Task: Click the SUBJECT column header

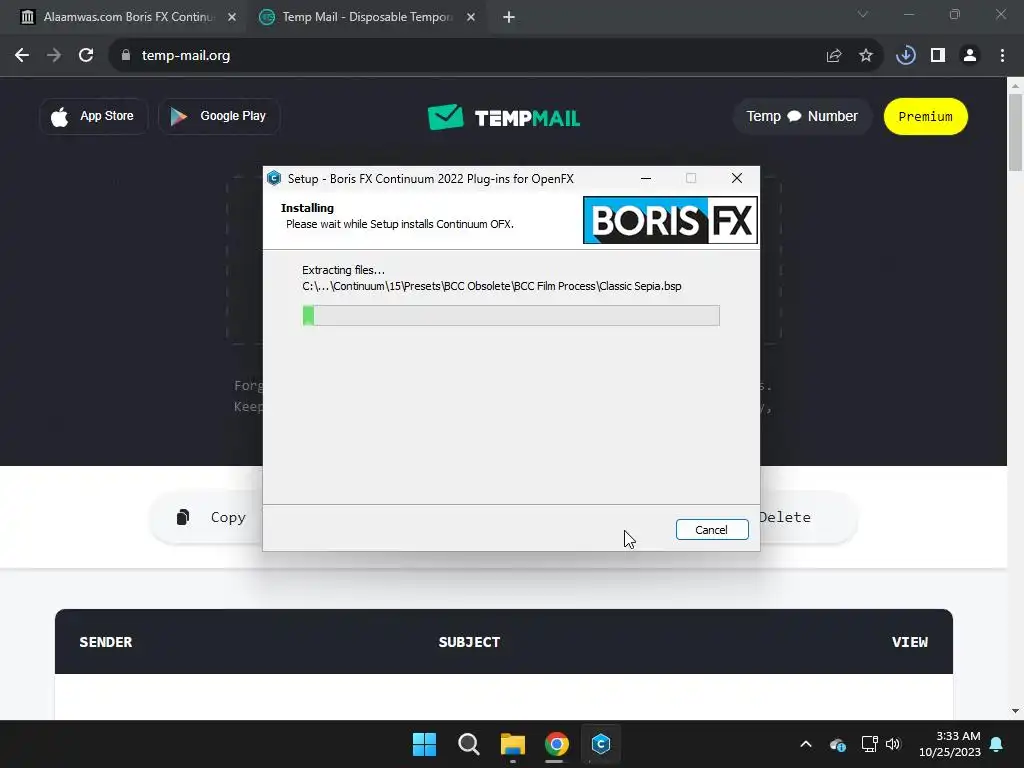Action: [x=469, y=642]
